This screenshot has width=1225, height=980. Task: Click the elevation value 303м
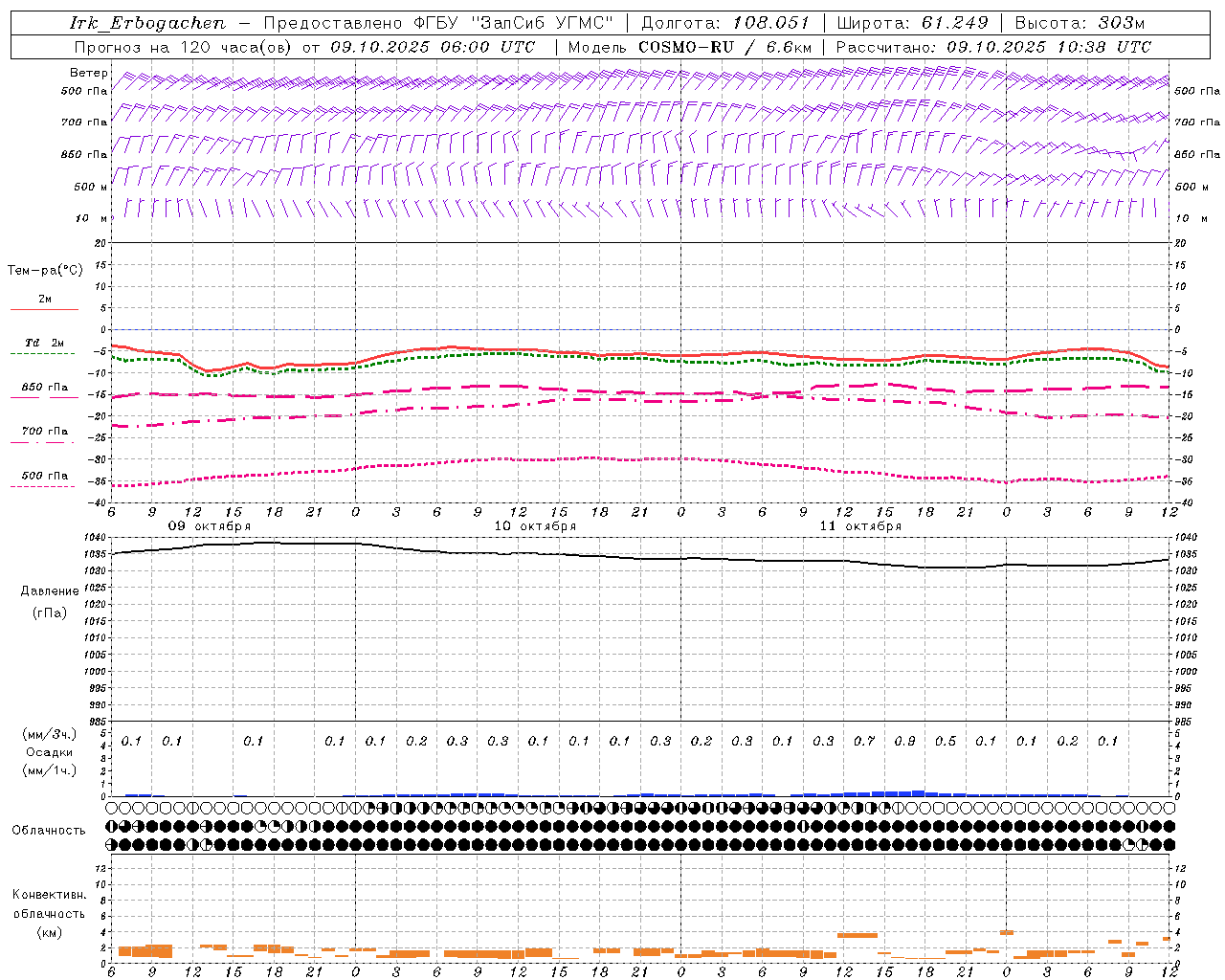point(1122,23)
